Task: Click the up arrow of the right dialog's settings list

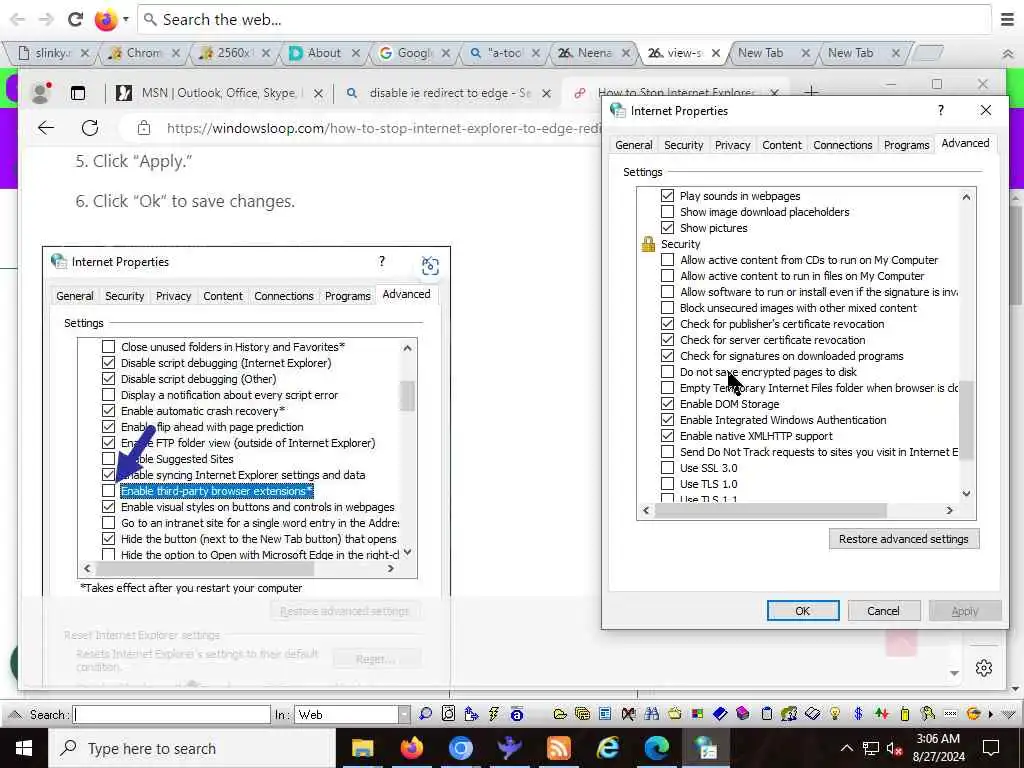Action: (x=967, y=197)
